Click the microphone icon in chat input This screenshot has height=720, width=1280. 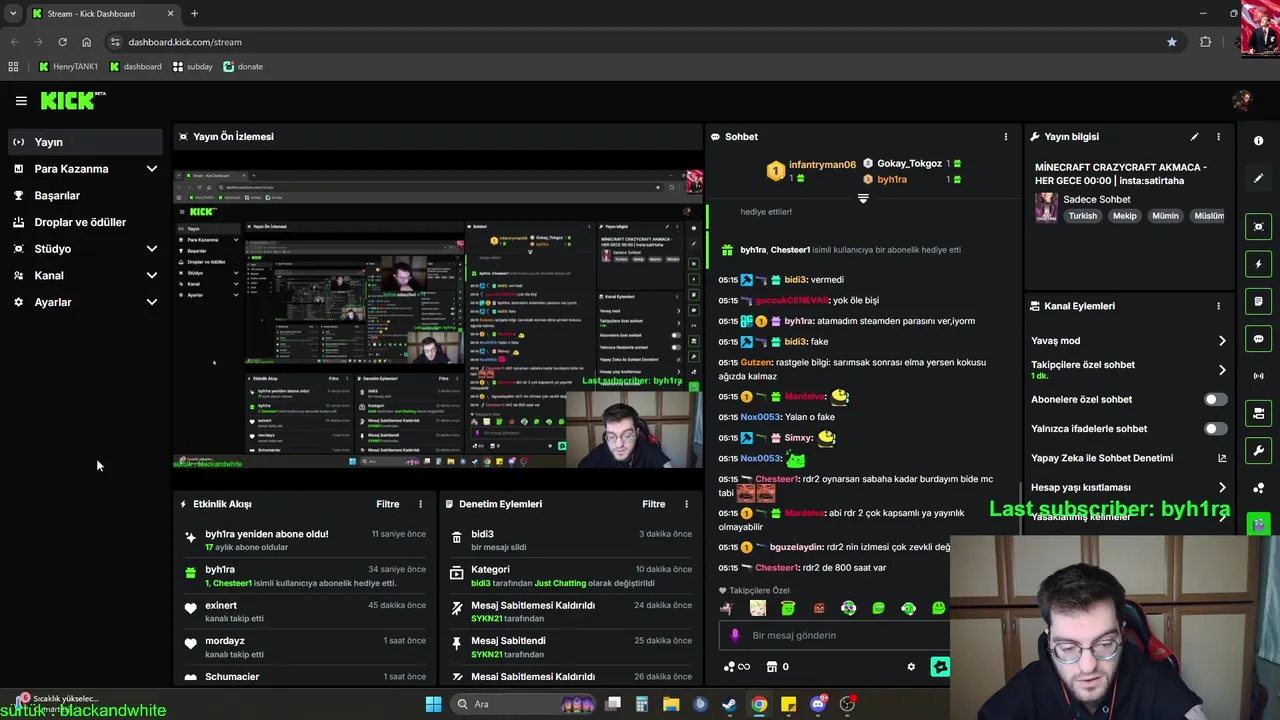pyautogui.click(x=735, y=635)
